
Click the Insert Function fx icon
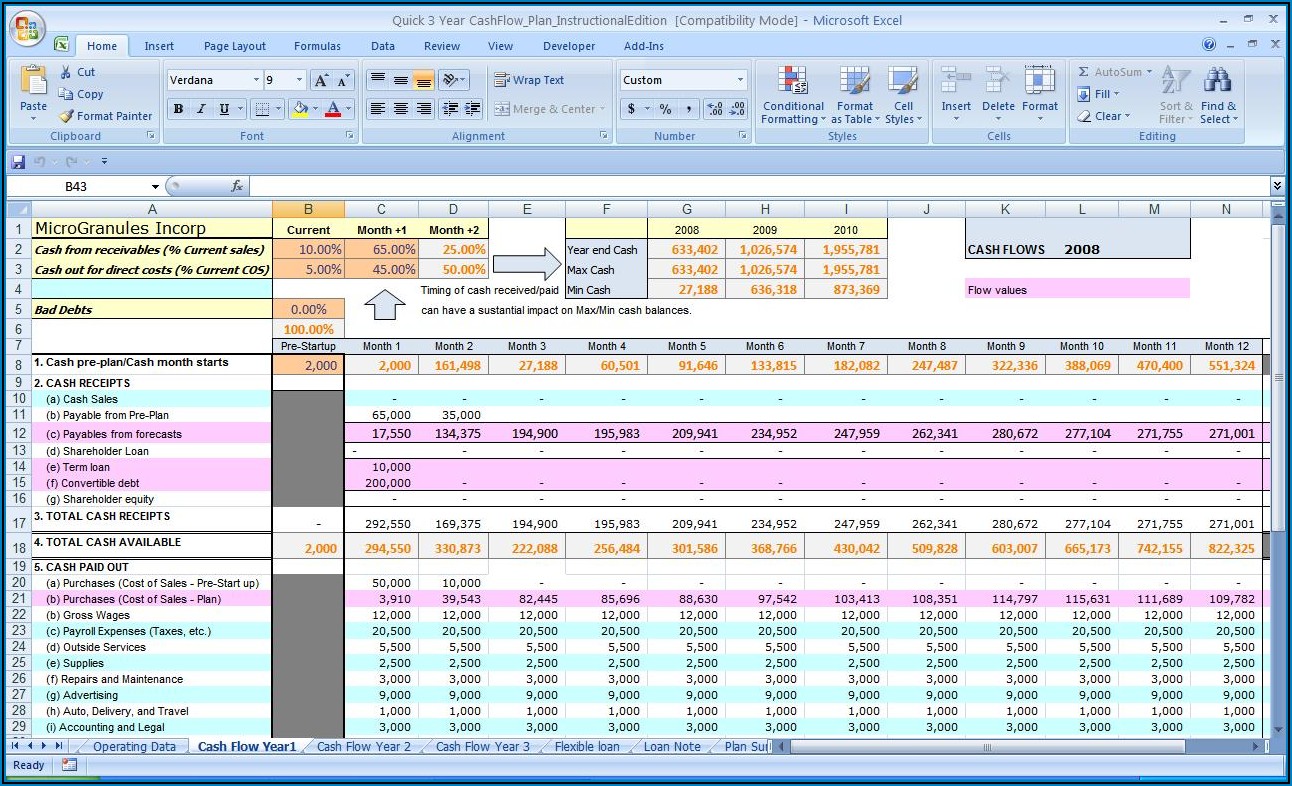click(237, 186)
